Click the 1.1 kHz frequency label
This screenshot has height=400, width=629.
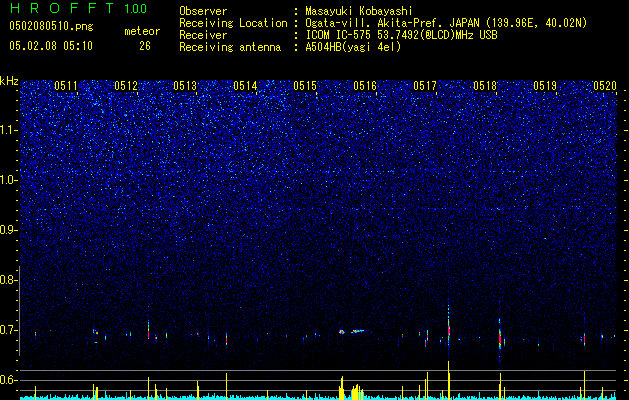[9, 130]
